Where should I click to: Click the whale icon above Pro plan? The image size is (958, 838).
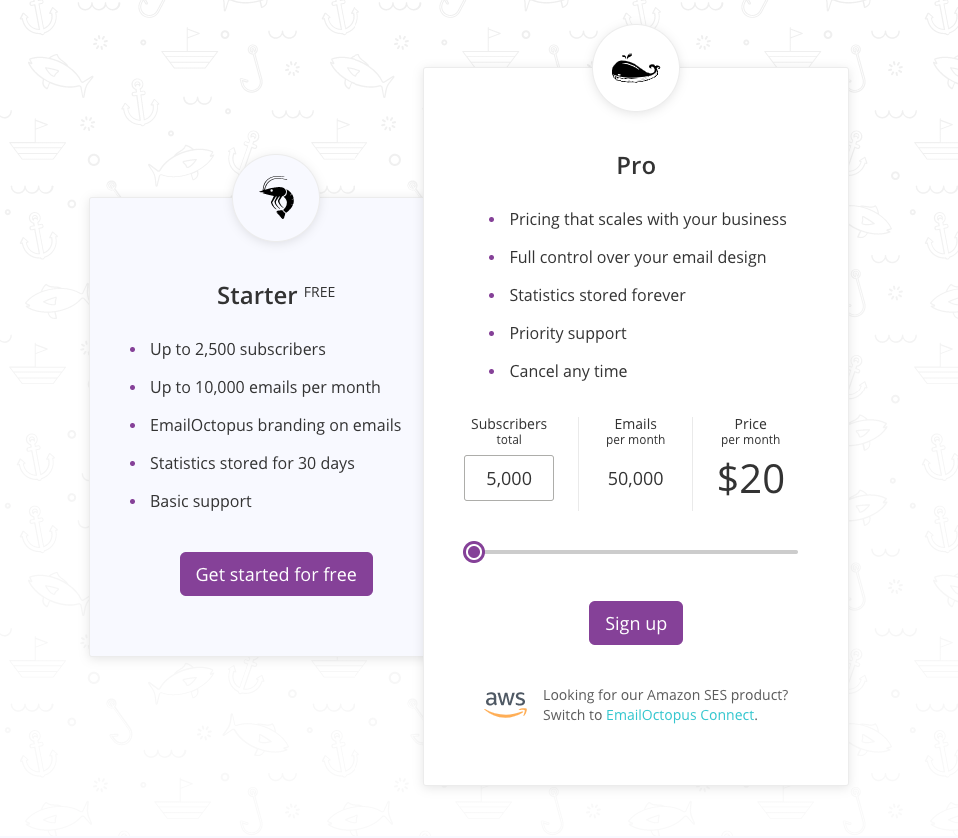(x=635, y=68)
